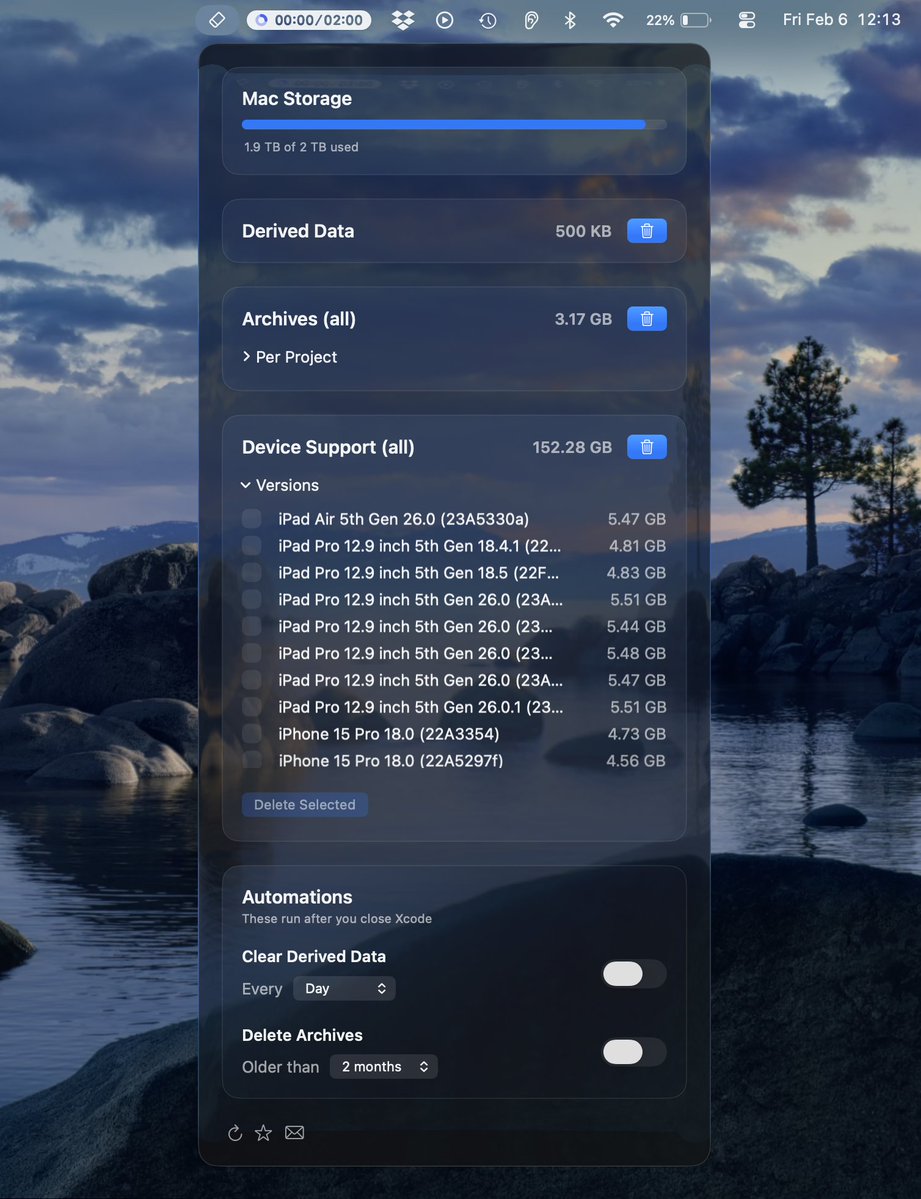Click the Device Support (all) heading
The height and width of the screenshot is (1199, 921).
[328, 447]
